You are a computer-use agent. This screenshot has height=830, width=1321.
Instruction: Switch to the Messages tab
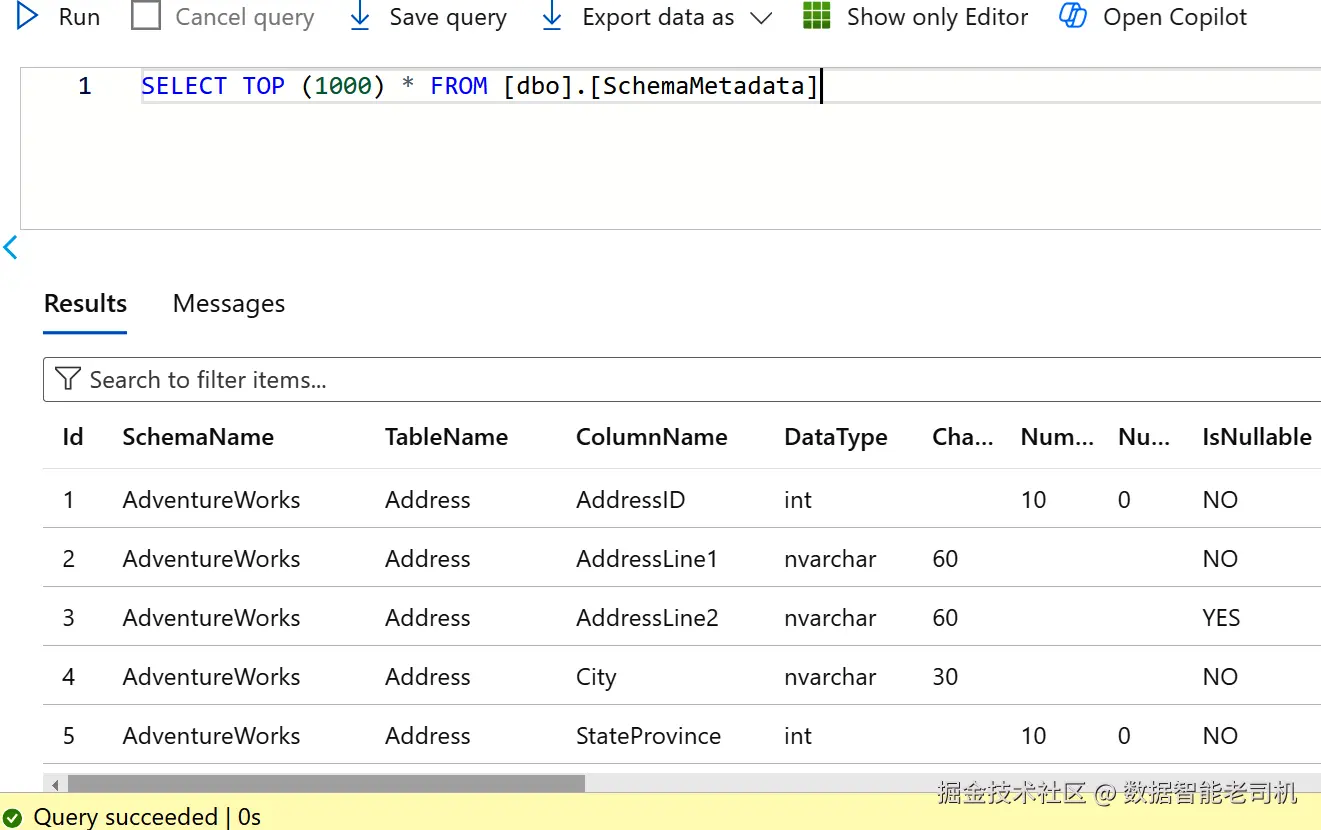tap(229, 303)
